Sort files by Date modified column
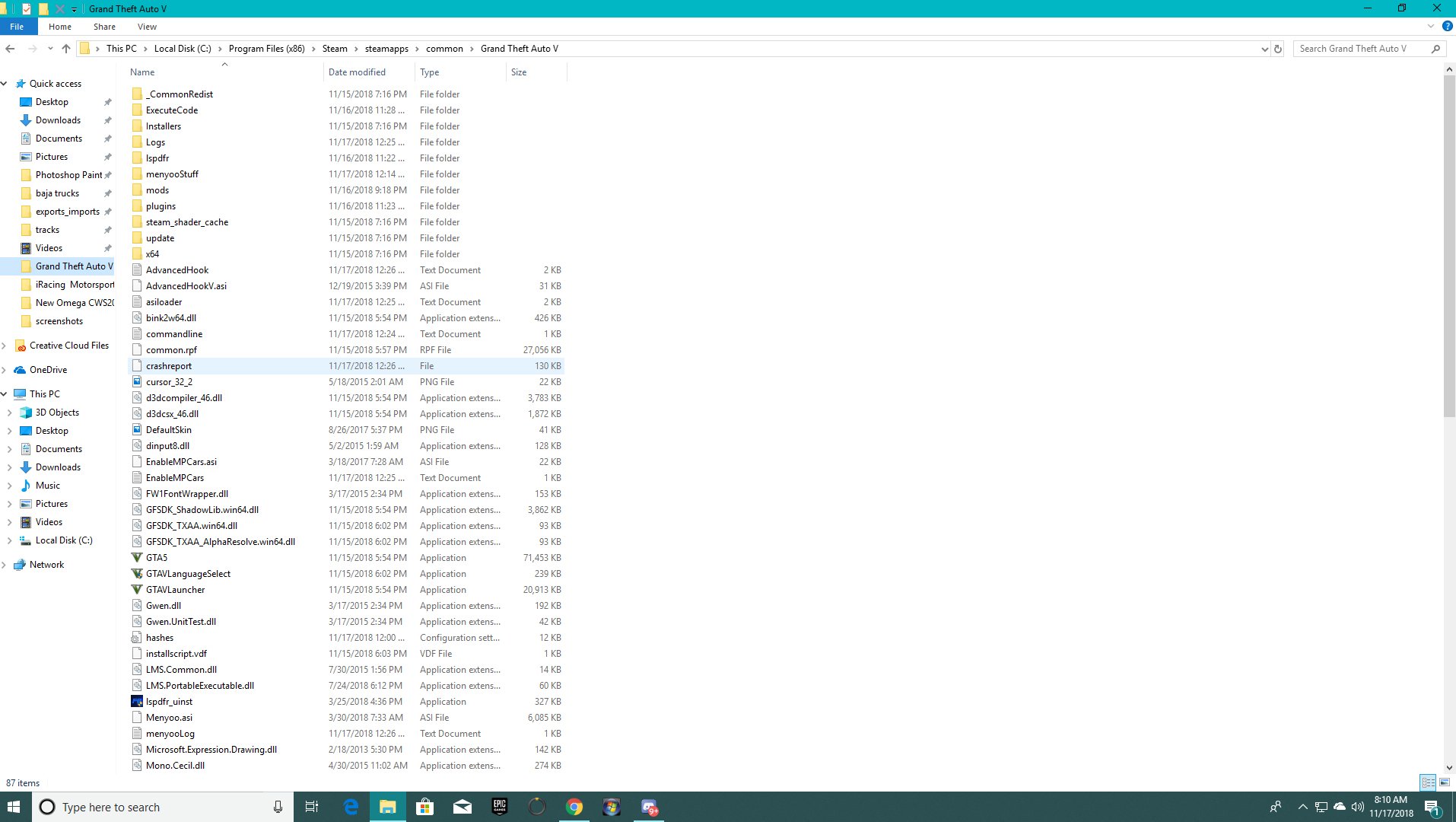Screen dimensions: 1456x822 click(x=369, y=72)
